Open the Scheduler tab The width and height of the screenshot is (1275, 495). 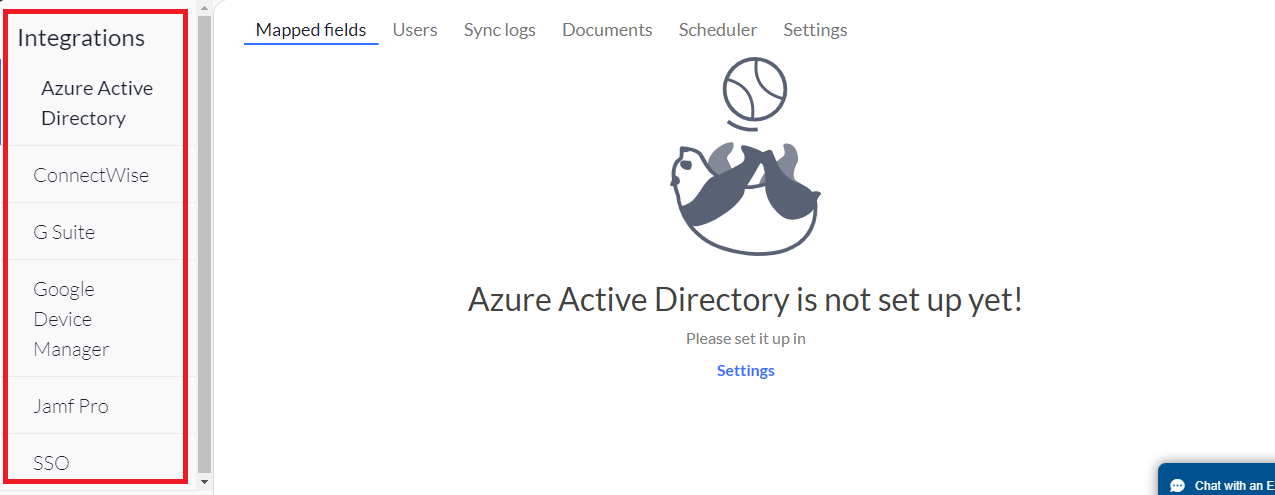point(718,30)
